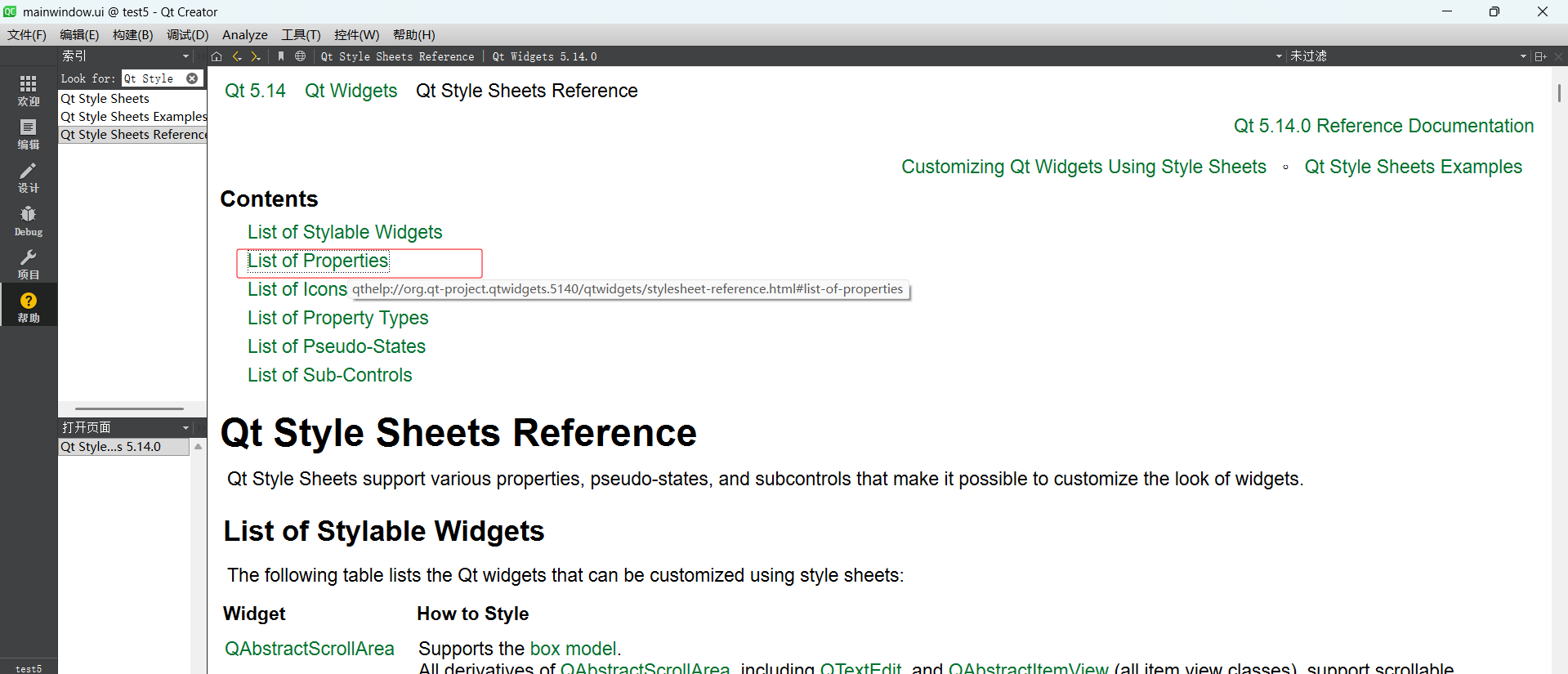Select the Help (帮助) mode icon
This screenshot has height=674, width=1568.
point(29,306)
